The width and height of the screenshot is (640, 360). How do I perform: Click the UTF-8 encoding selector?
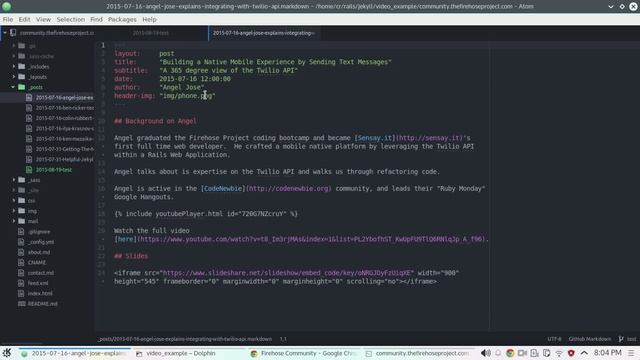[x=554, y=339]
